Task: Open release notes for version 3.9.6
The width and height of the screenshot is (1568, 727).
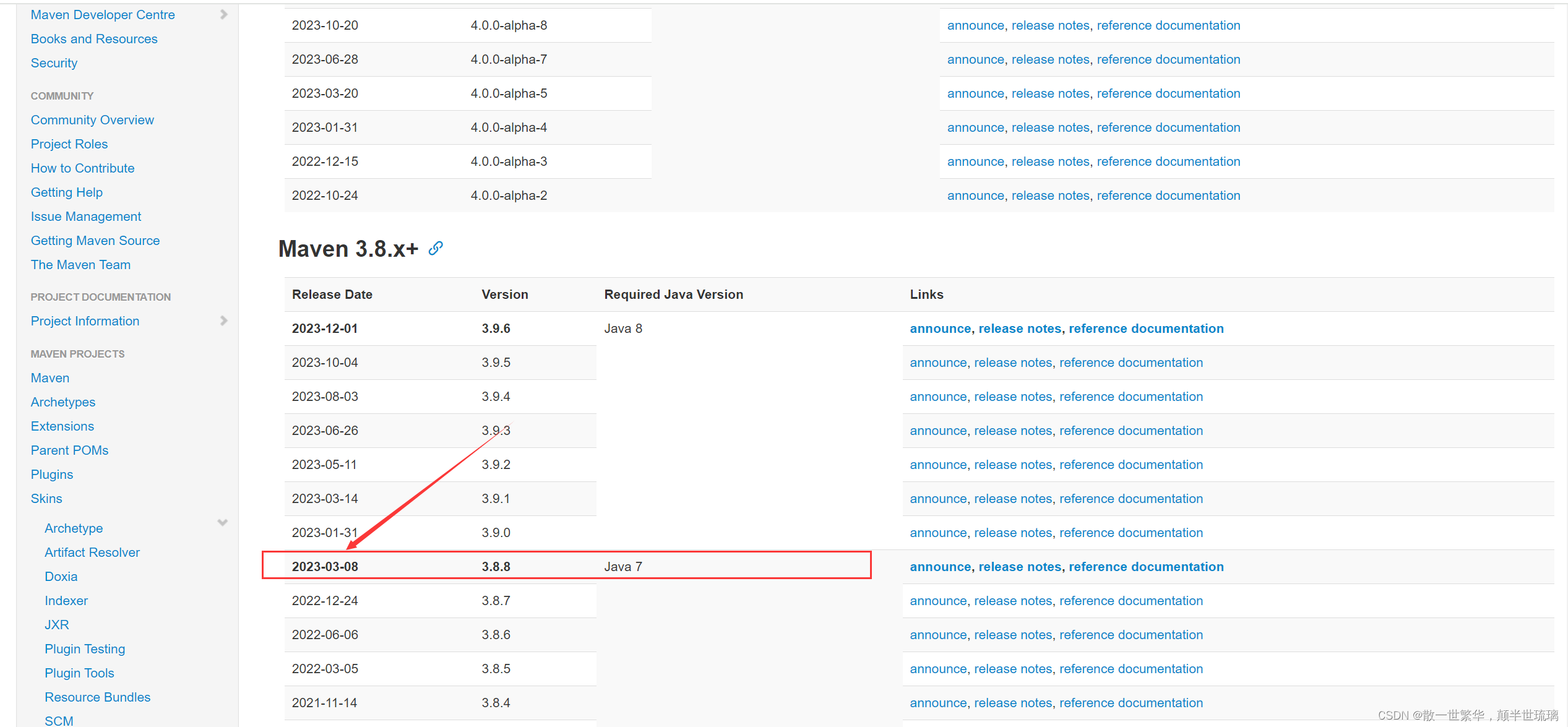Action: pyautogui.click(x=1020, y=329)
